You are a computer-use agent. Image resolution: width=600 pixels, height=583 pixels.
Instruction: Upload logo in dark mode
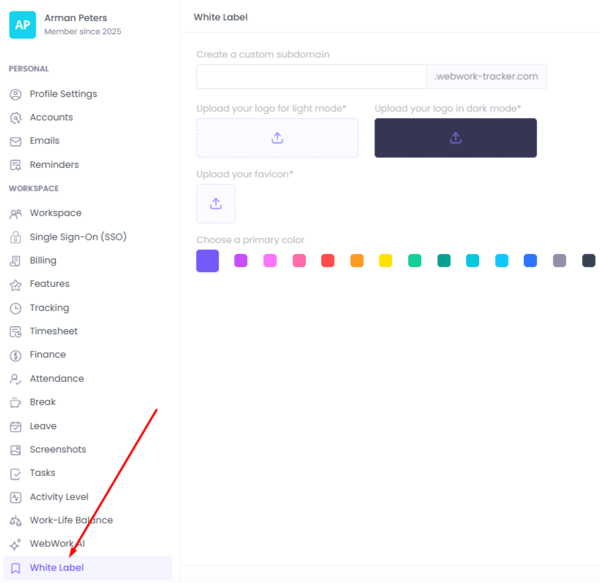point(455,138)
